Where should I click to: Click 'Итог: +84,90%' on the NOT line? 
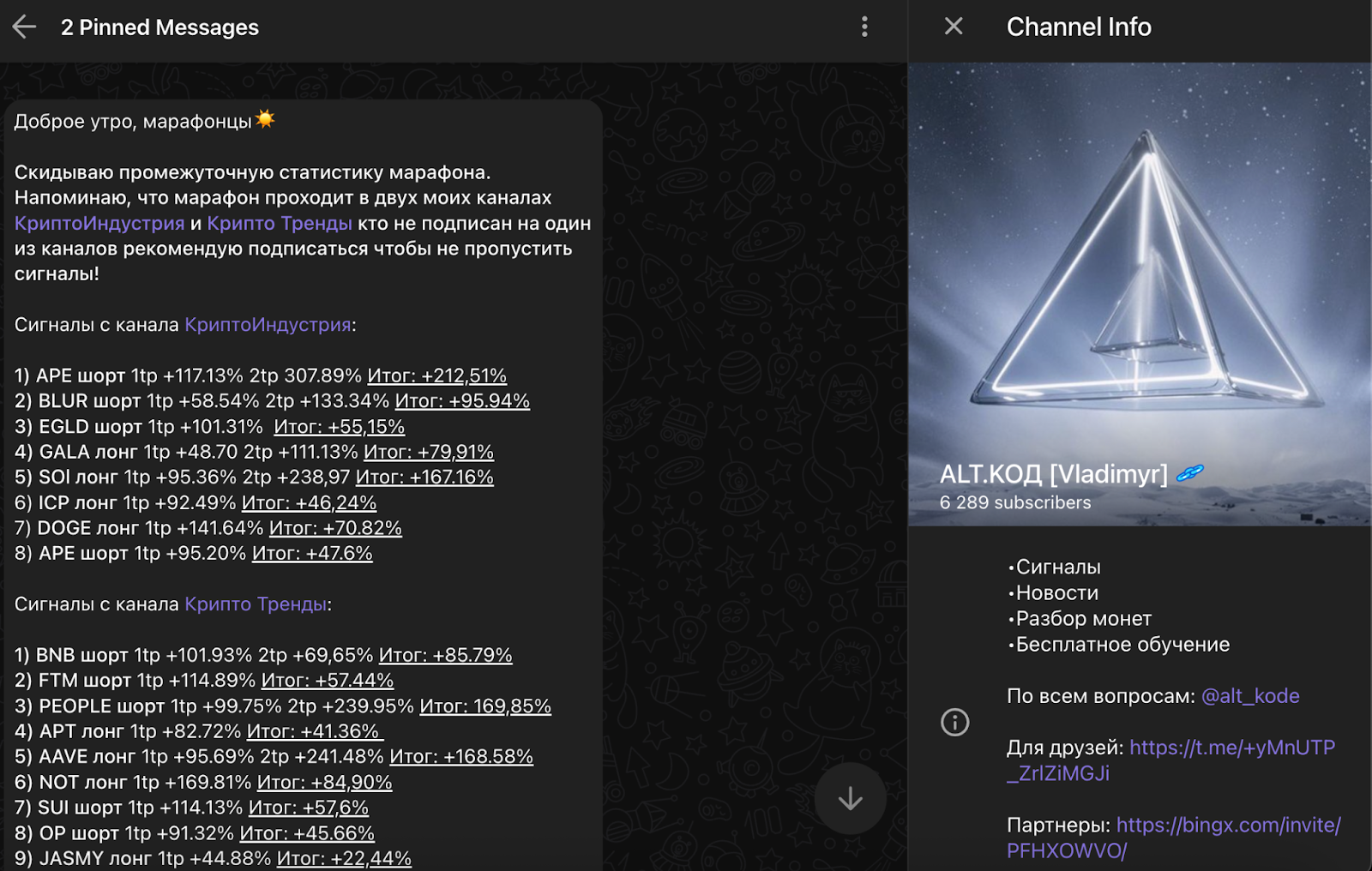point(325,783)
